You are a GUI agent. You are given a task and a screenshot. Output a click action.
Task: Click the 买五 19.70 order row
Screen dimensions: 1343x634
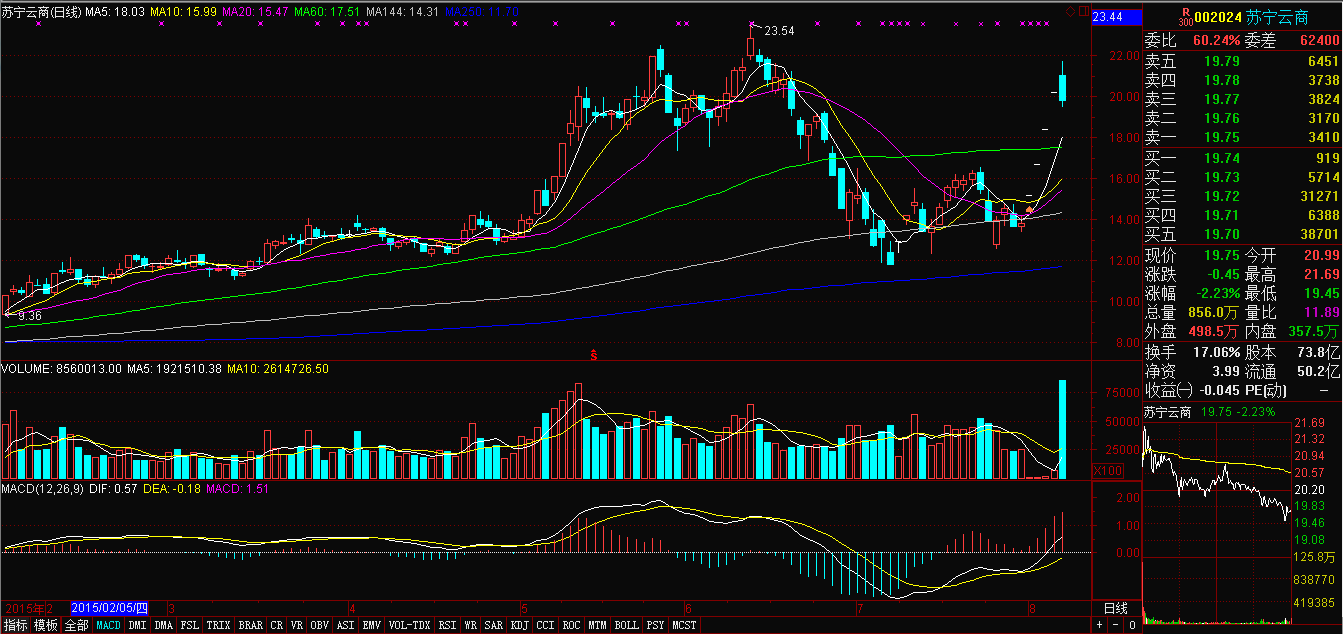(1242, 234)
